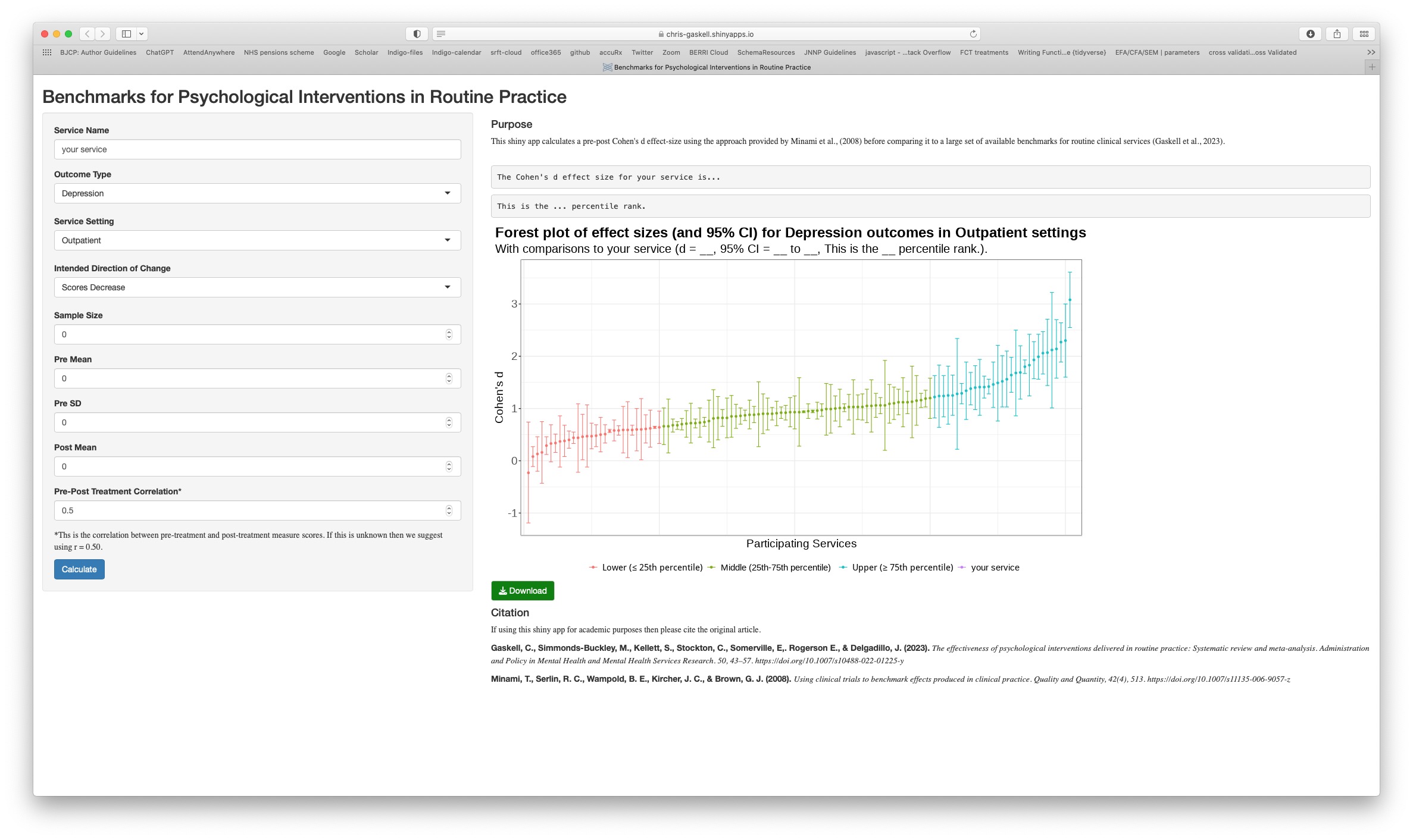Click the green Download button
This screenshot has width=1413, height=840.
pos(523,591)
